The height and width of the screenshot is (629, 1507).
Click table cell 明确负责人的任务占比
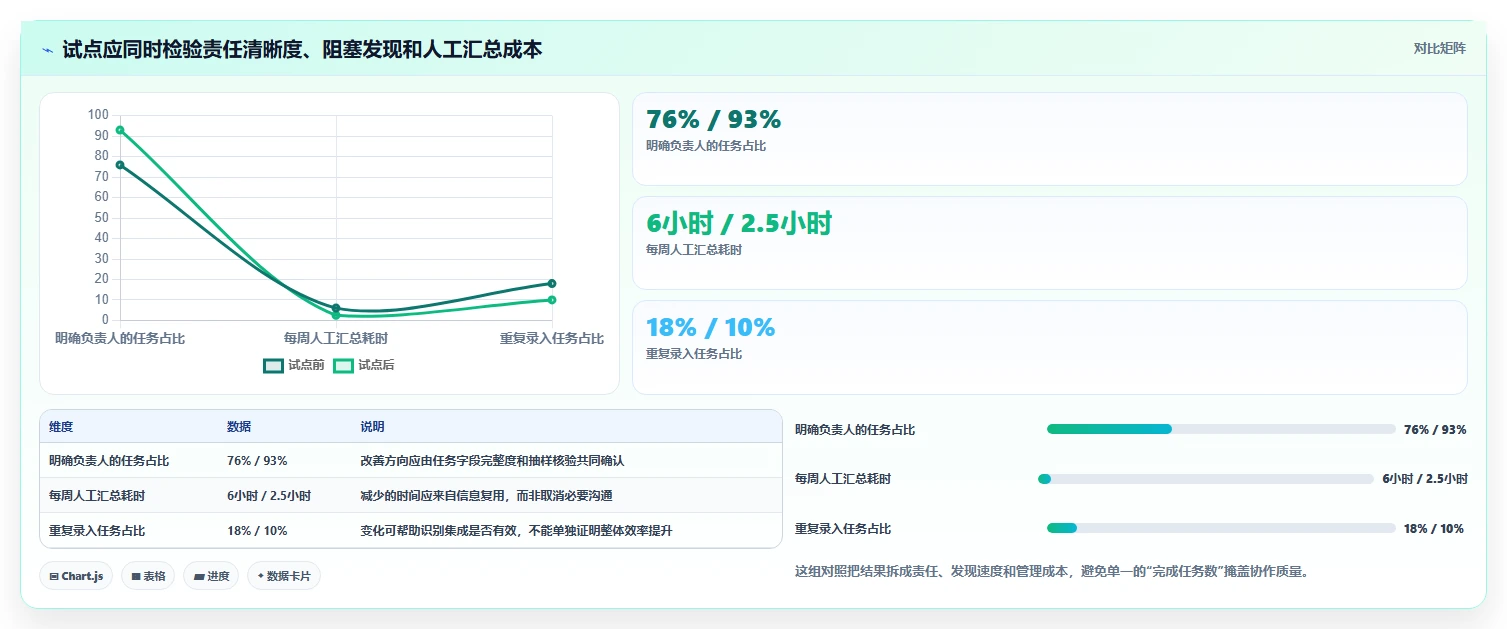109,461
